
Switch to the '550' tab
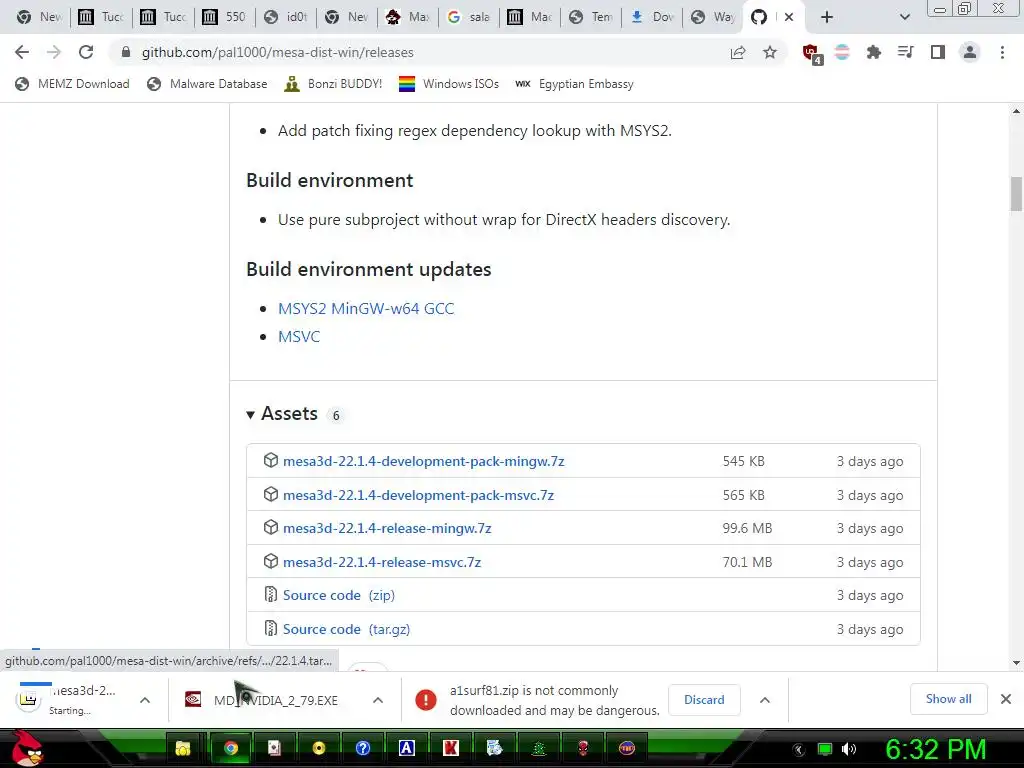(225, 17)
